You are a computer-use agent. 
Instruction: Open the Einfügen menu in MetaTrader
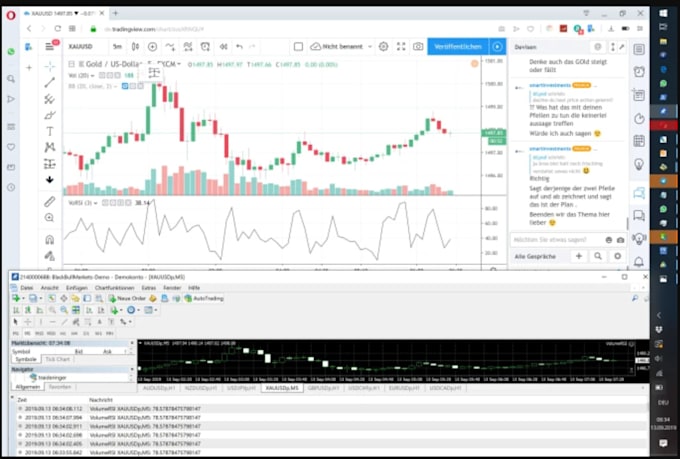coord(77,288)
